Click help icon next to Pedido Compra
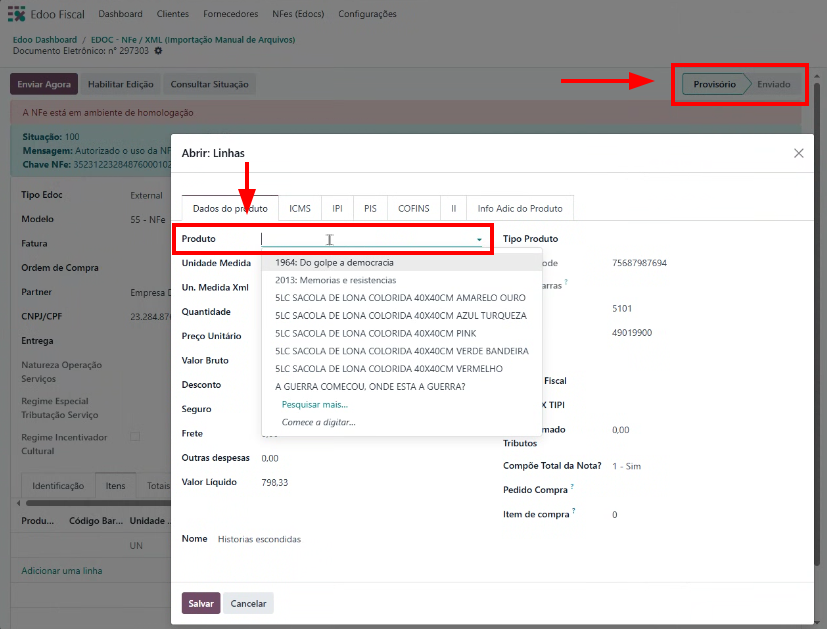 click(x=572, y=487)
